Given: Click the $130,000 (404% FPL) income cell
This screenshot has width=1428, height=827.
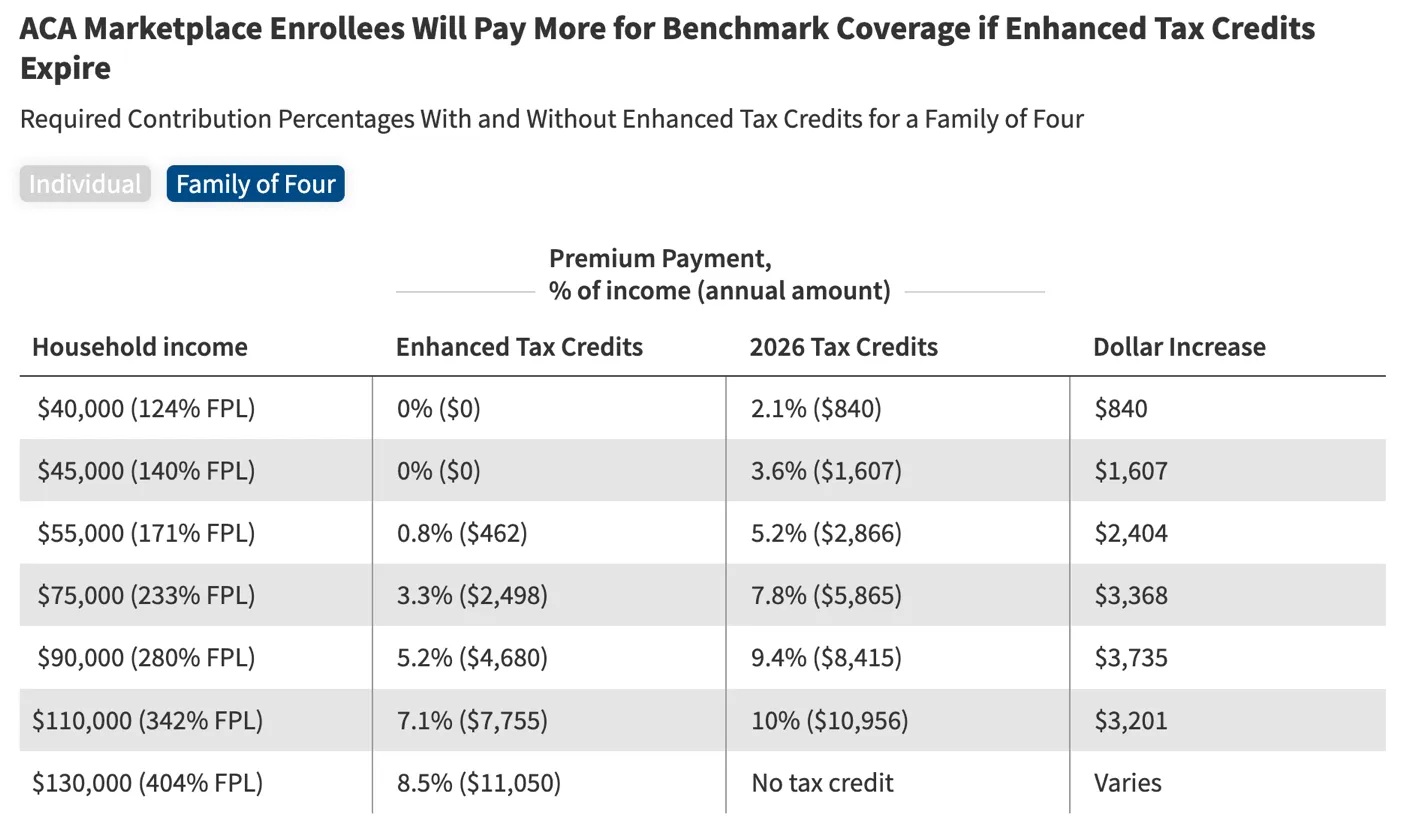Looking at the screenshot, I should [147, 782].
